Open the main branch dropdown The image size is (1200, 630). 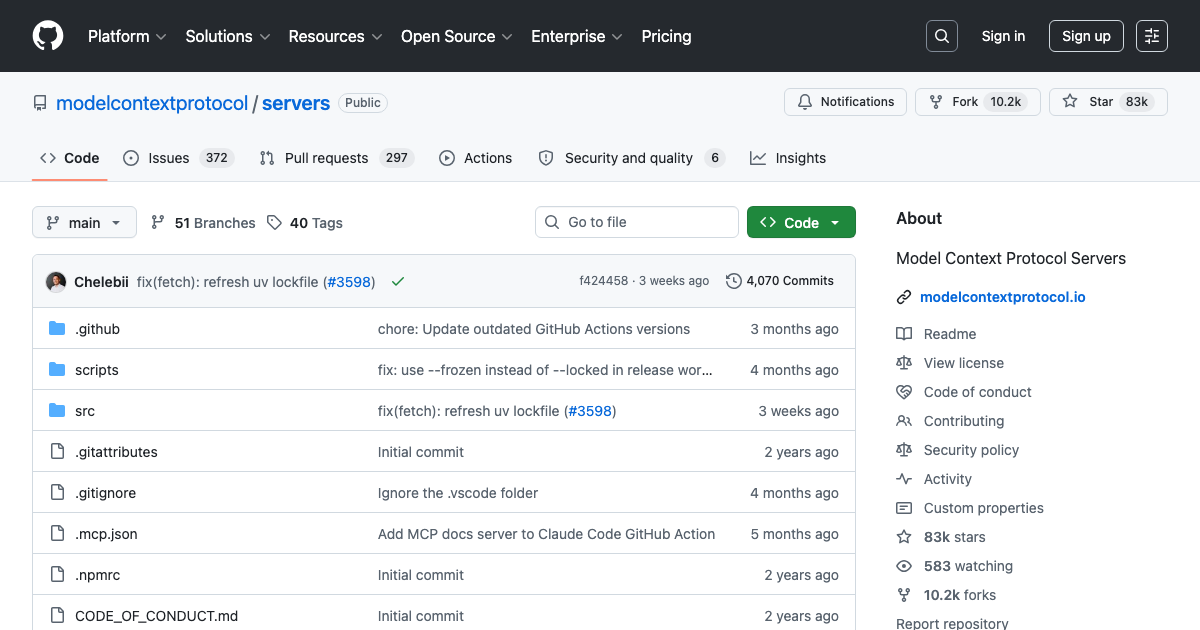(x=84, y=222)
